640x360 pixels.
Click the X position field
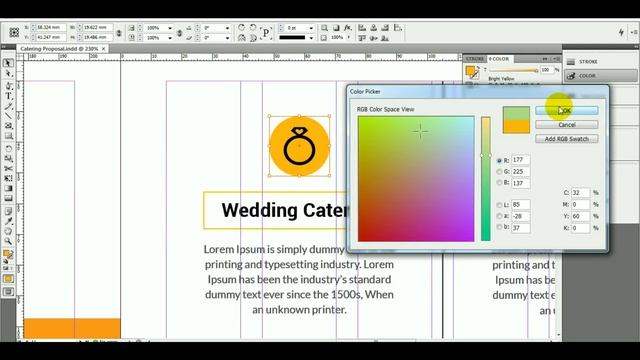51,27
